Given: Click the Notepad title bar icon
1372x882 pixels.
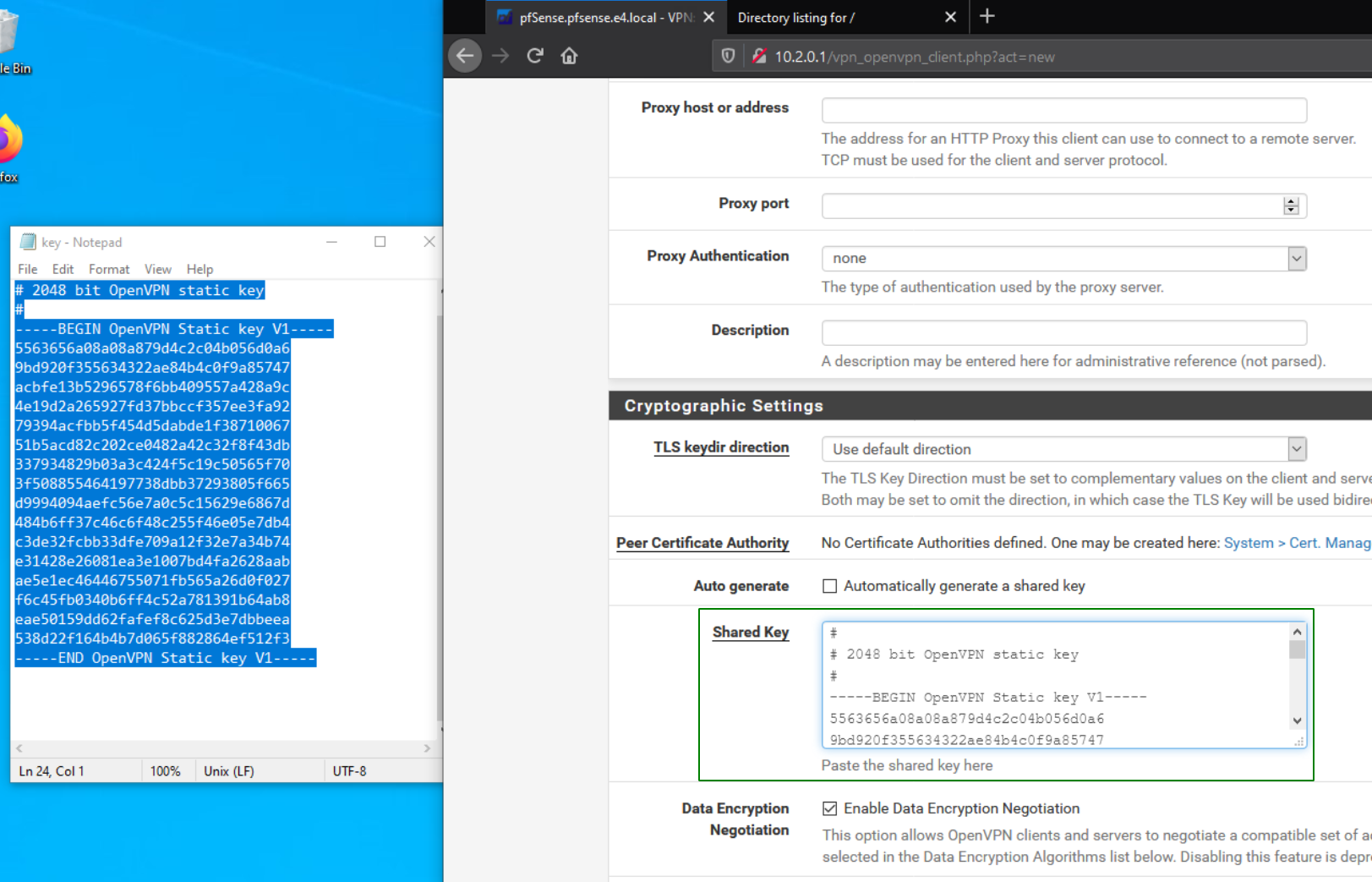Looking at the screenshot, I should pyautogui.click(x=28, y=242).
